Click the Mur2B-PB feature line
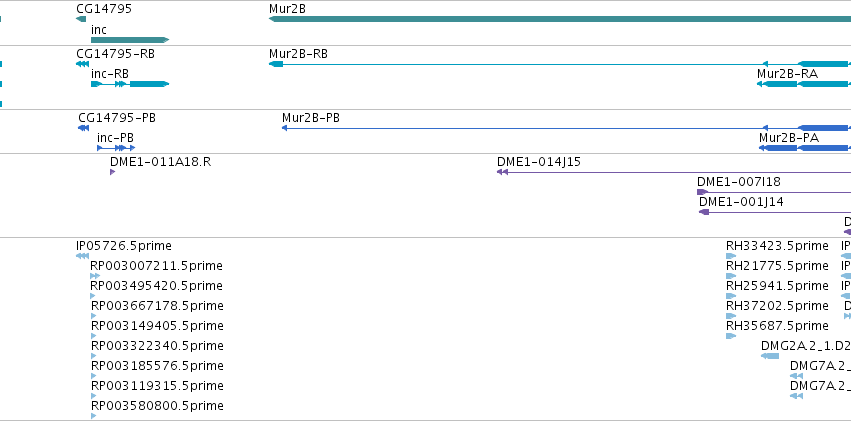Image resolution: width=851 pixels, height=421 pixels. point(566,128)
